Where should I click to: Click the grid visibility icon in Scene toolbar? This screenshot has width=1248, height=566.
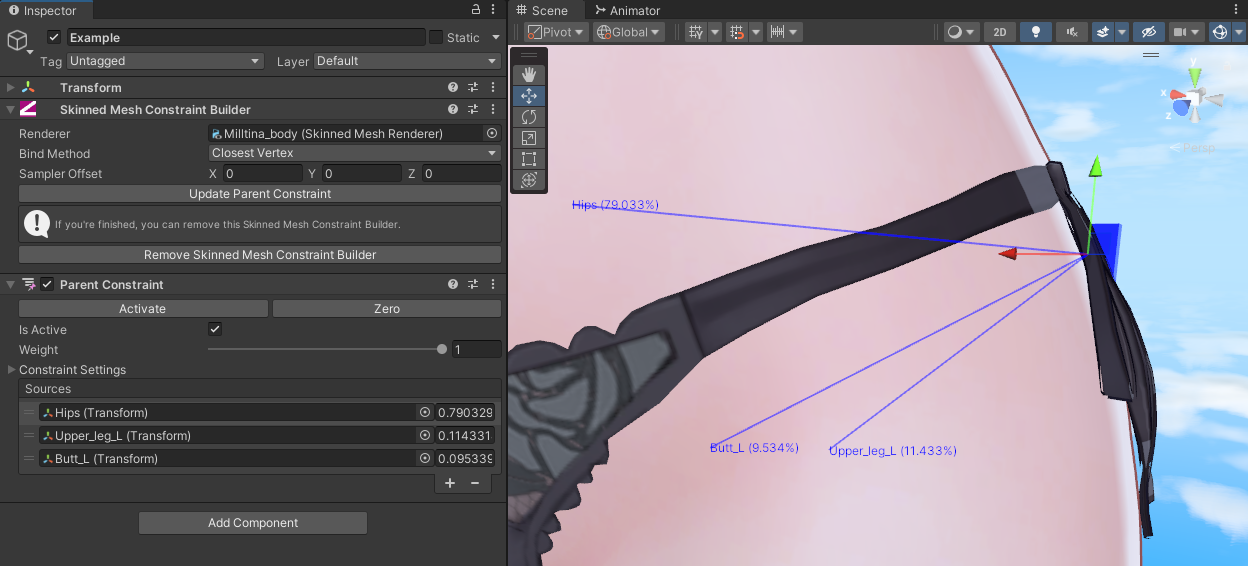(x=697, y=32)
